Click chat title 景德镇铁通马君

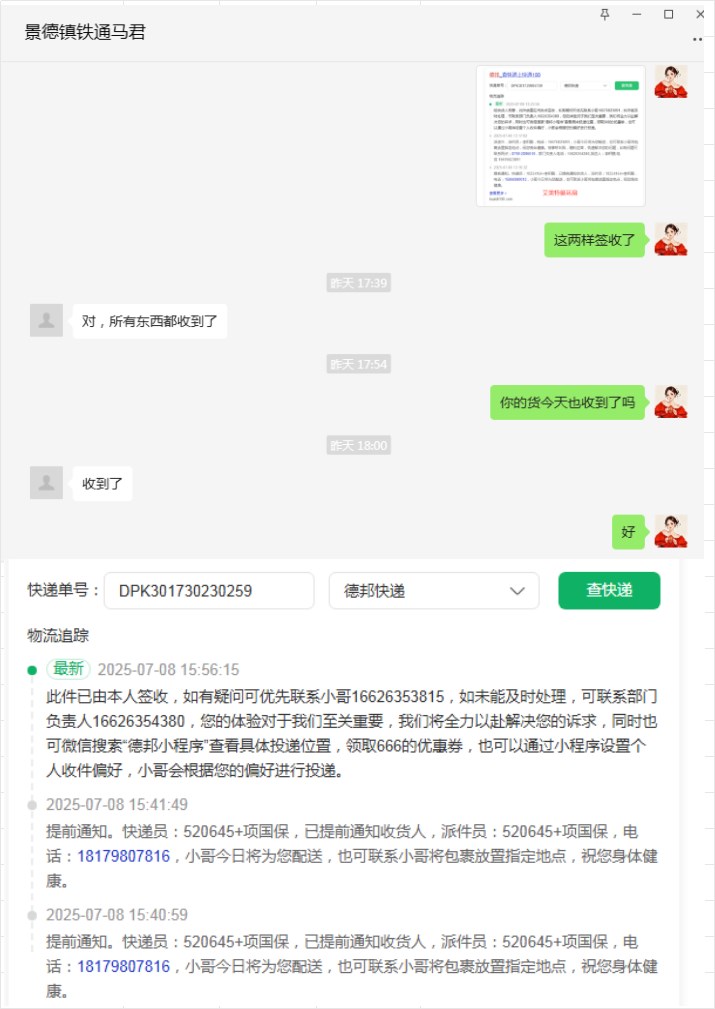85,32
